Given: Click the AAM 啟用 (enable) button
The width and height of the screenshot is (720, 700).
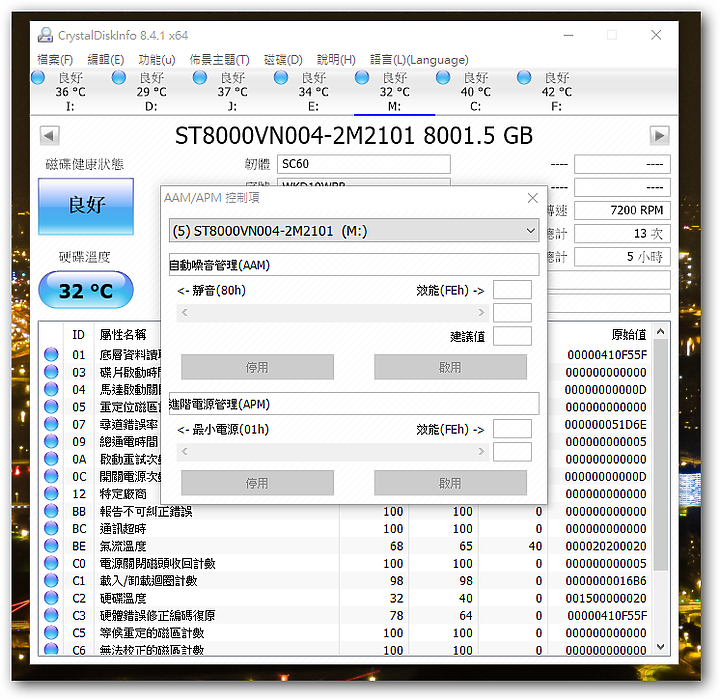Looking at the screenshot, I should (x=450, y=367).
